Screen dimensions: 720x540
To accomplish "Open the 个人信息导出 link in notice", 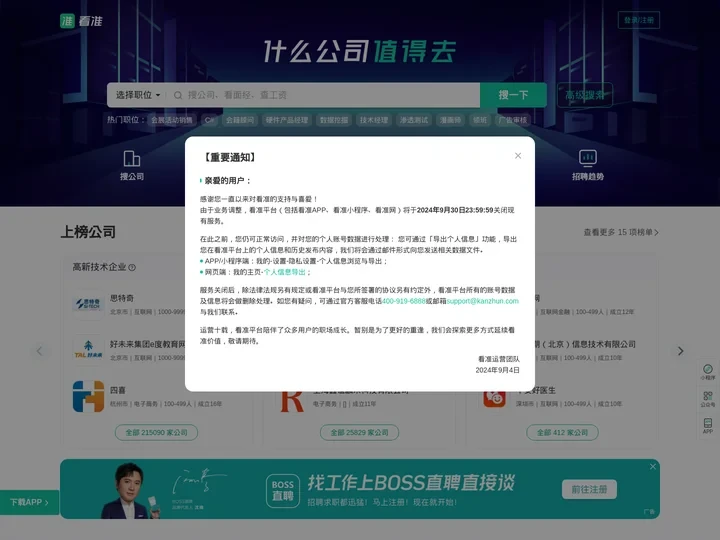I will tap(285, 272).
